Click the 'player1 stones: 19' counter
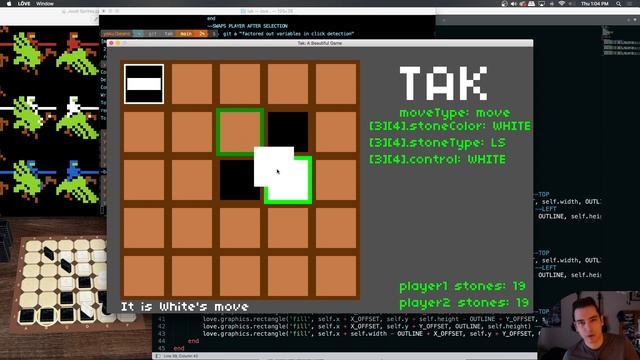This screenshot has width=640, height=360. click(462, 286)
